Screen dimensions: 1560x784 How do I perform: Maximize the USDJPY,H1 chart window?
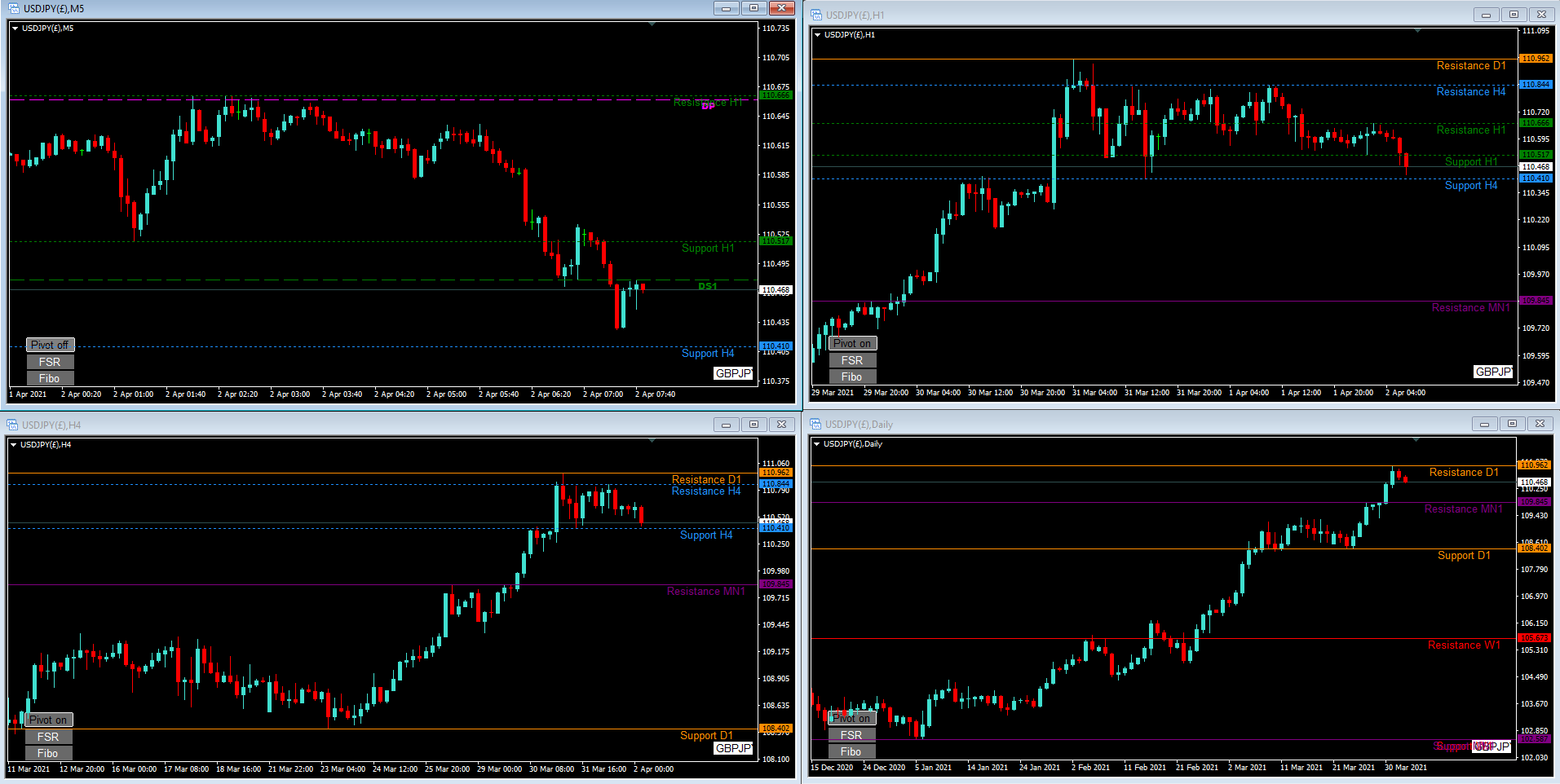1514,15
